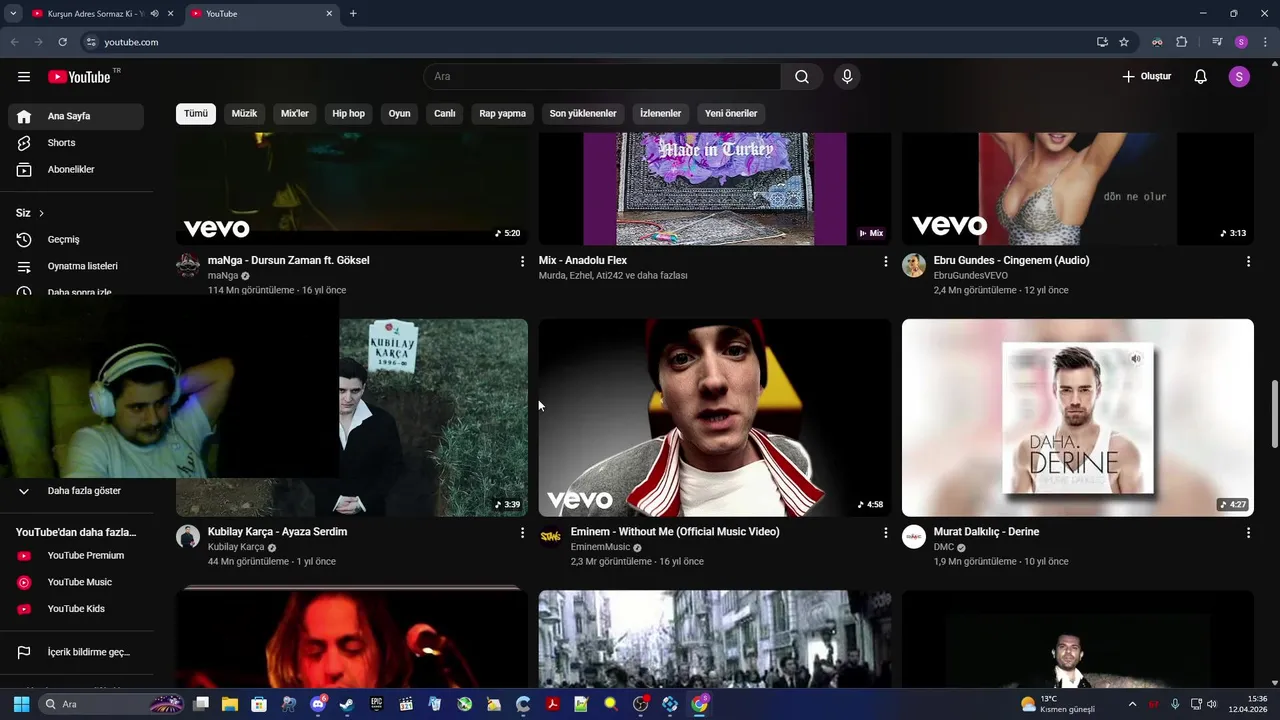Open the Ebru Gundes Cingenem title
Viewport: 1280px width, 720px height.
pos(1011,260)
